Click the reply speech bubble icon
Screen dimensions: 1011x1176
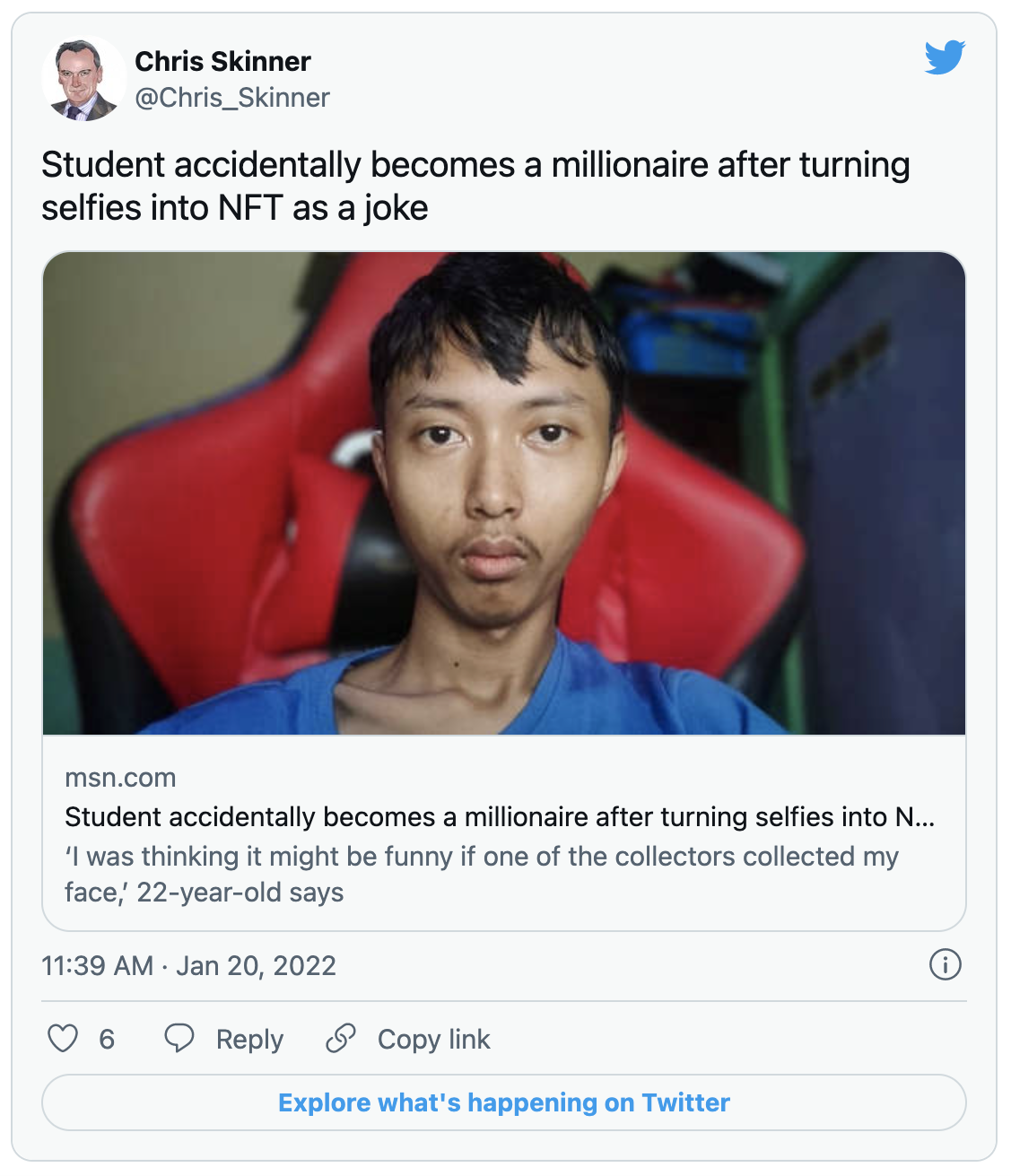coord(179,1039)
